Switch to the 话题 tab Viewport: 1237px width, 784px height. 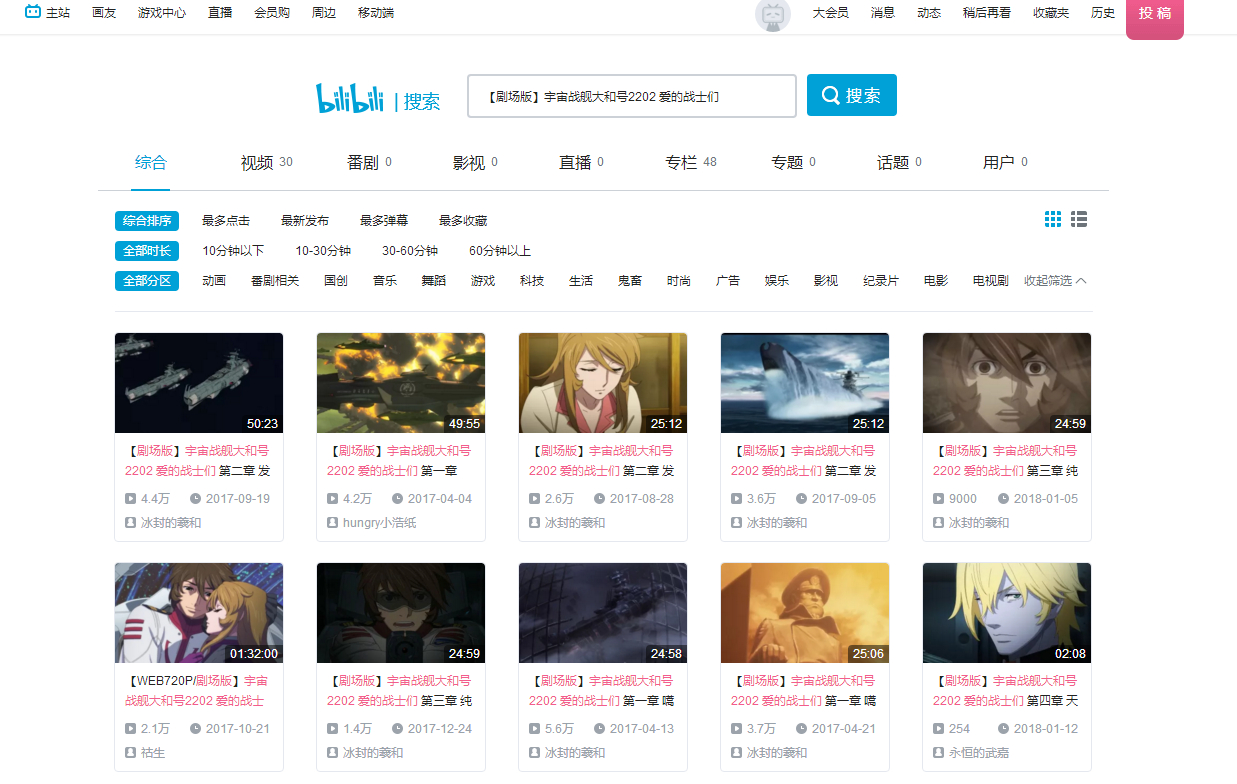click(x=899, y=162)
